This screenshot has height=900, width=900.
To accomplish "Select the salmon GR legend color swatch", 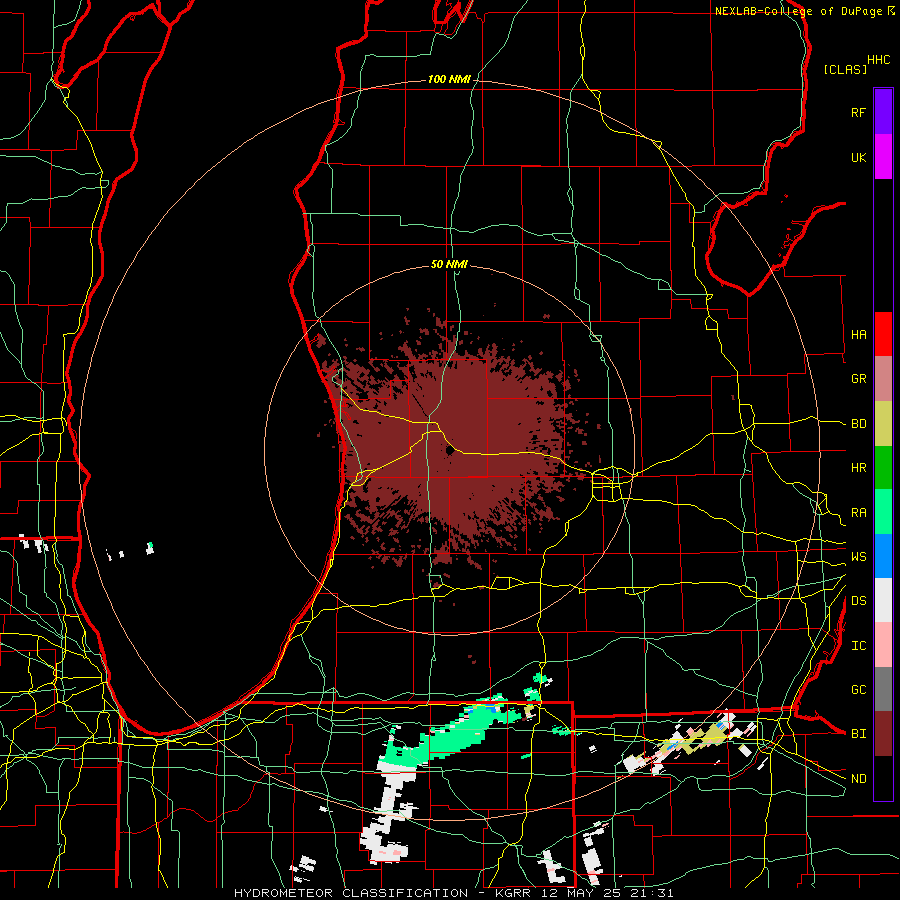I will (883, 379).
